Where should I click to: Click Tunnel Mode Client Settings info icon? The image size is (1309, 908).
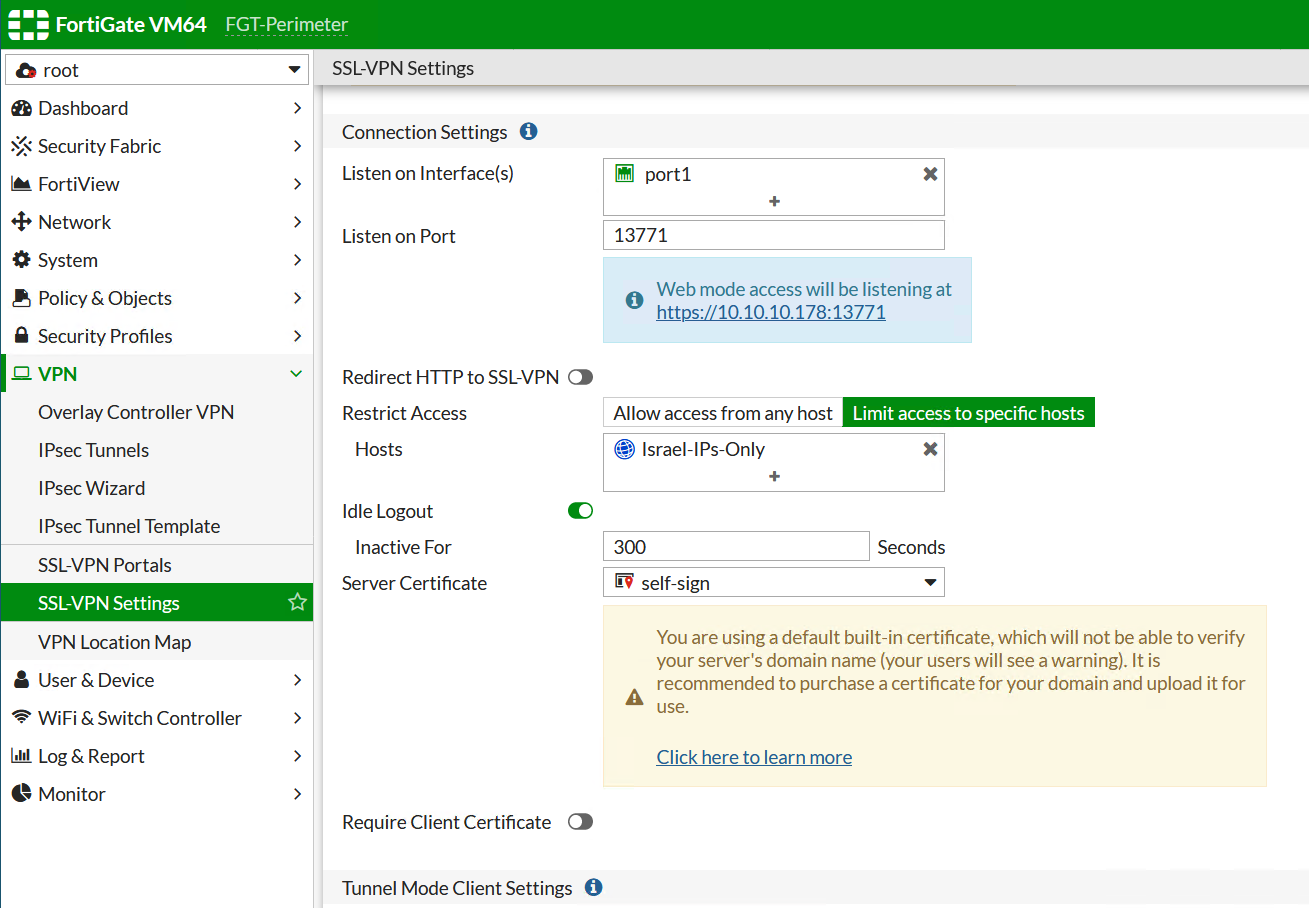593,887
